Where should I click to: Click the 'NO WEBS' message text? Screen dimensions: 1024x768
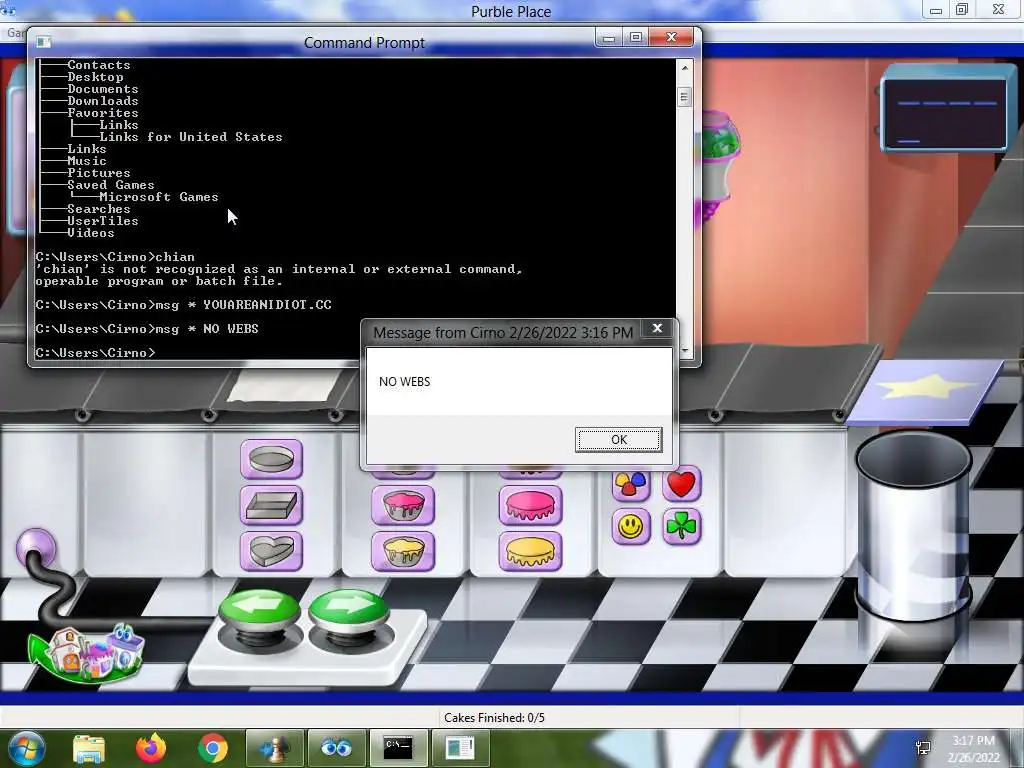click(x=404, y=381)
